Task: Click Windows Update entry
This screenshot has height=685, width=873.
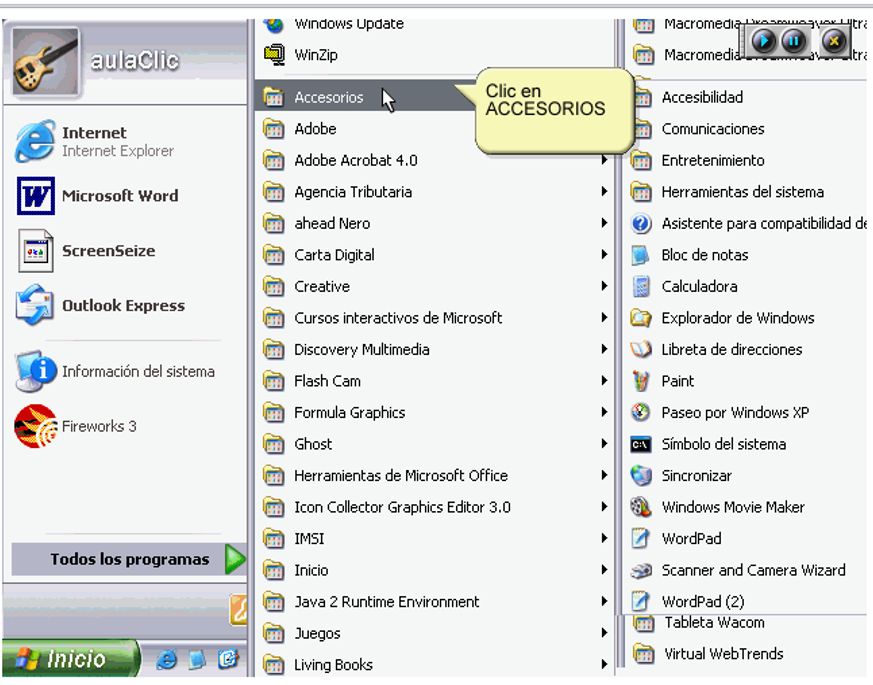Action: pyautogui.click(x=435, y=25)
